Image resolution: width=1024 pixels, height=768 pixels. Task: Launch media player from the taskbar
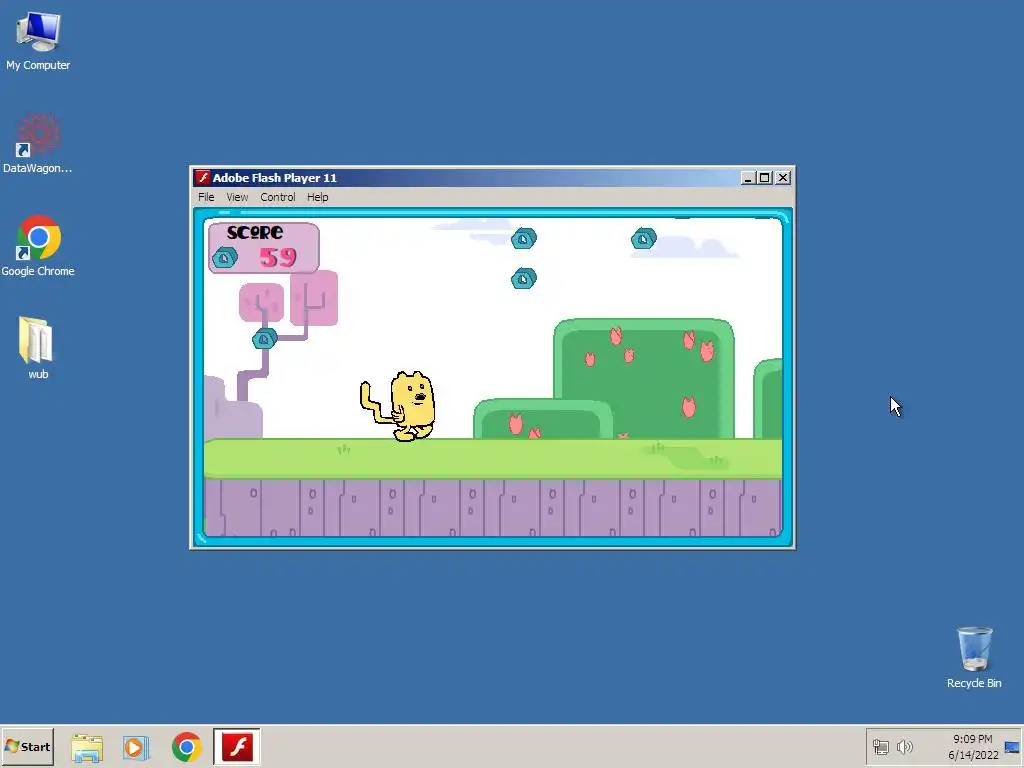tap(136, 747)
